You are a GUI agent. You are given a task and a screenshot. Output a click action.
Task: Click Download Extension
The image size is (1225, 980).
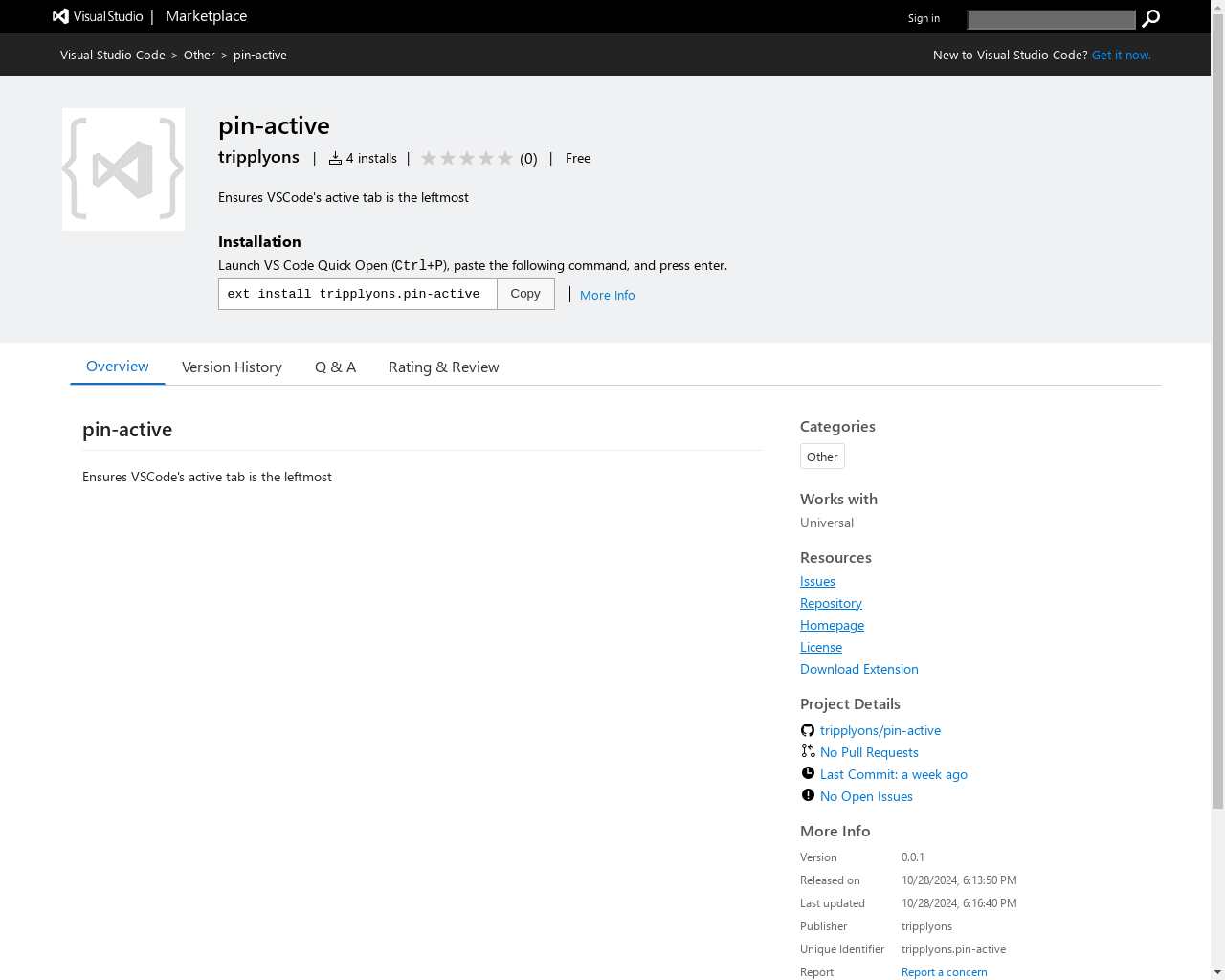[859, 669]
